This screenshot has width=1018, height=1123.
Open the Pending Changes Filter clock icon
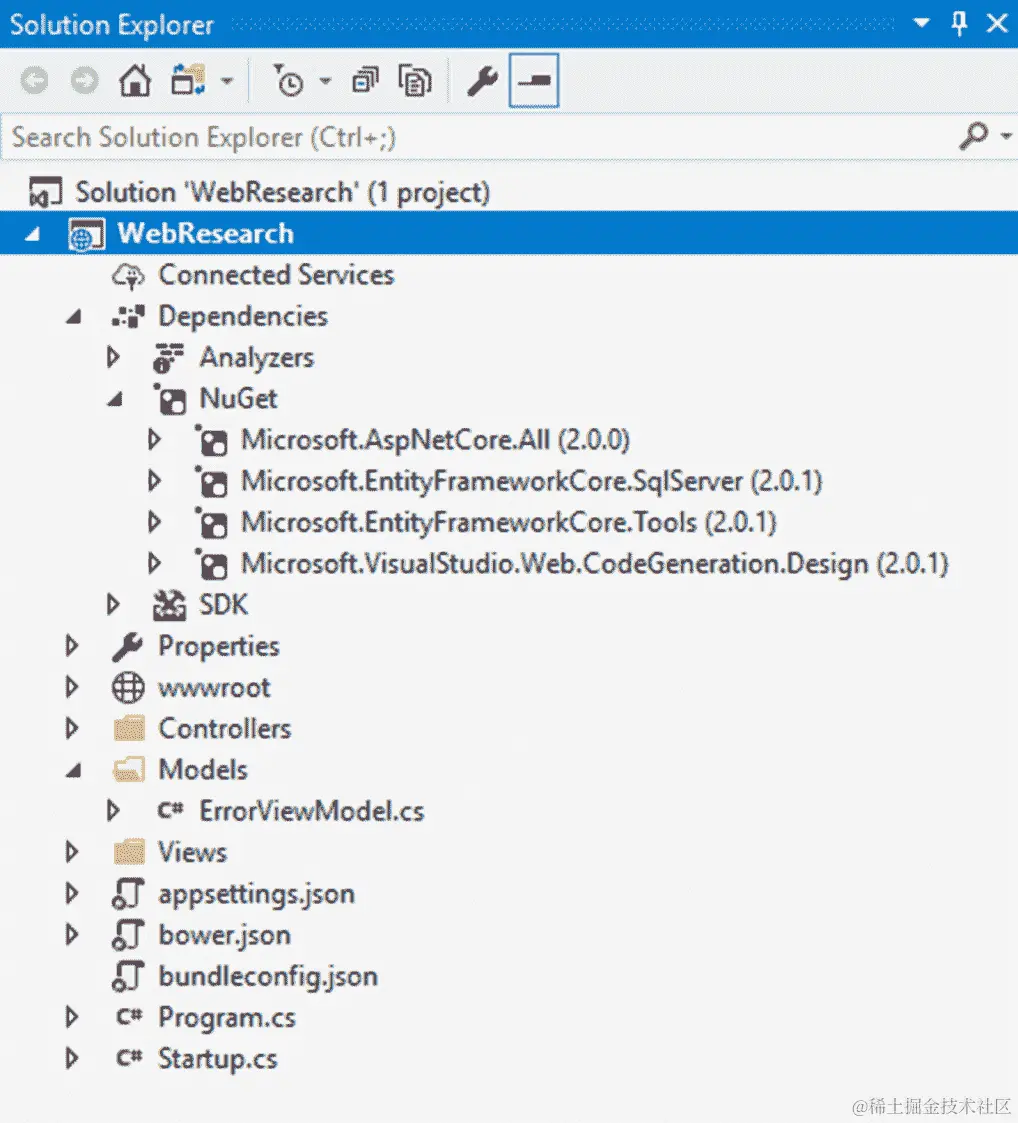tap(289, 80)
